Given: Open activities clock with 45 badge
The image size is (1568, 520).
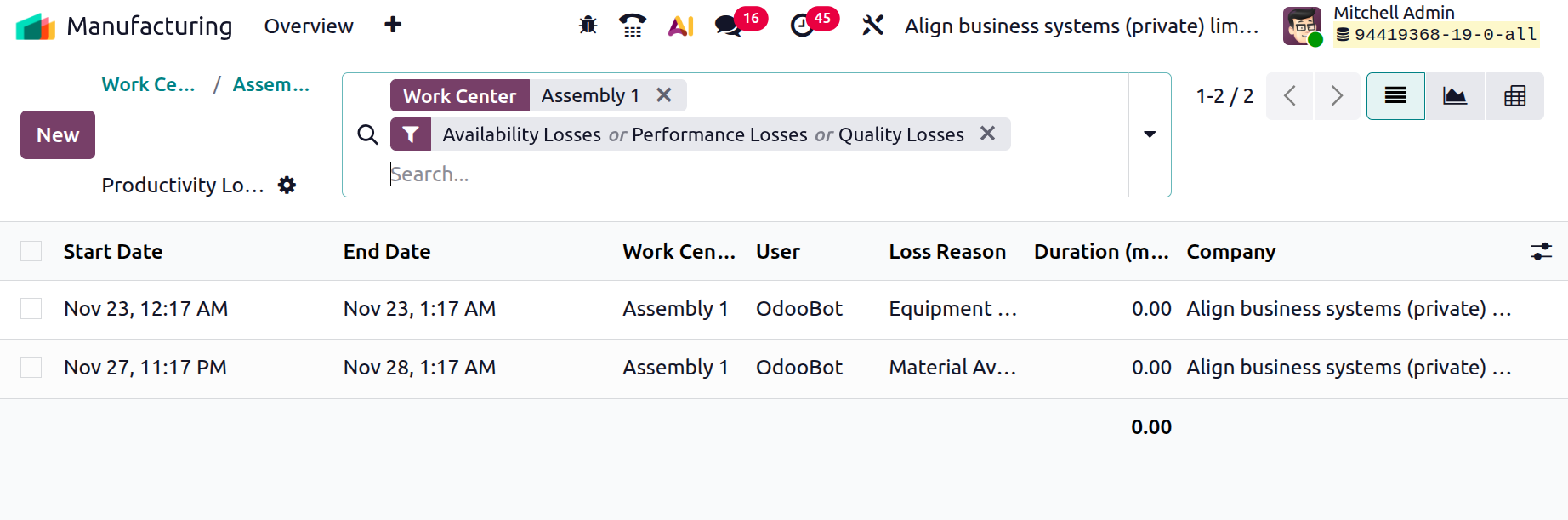Looking at the screenshot, I should point(802,26).
